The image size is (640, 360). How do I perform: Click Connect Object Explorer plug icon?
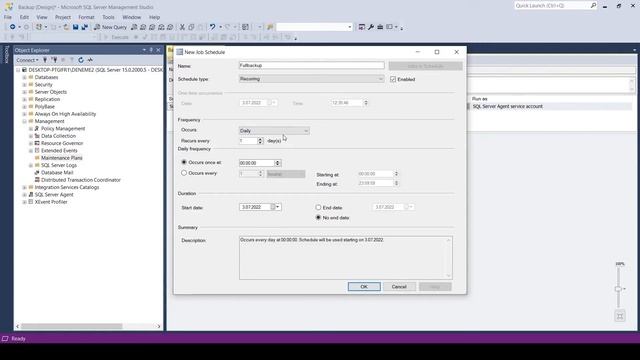(x=45, y=60)
